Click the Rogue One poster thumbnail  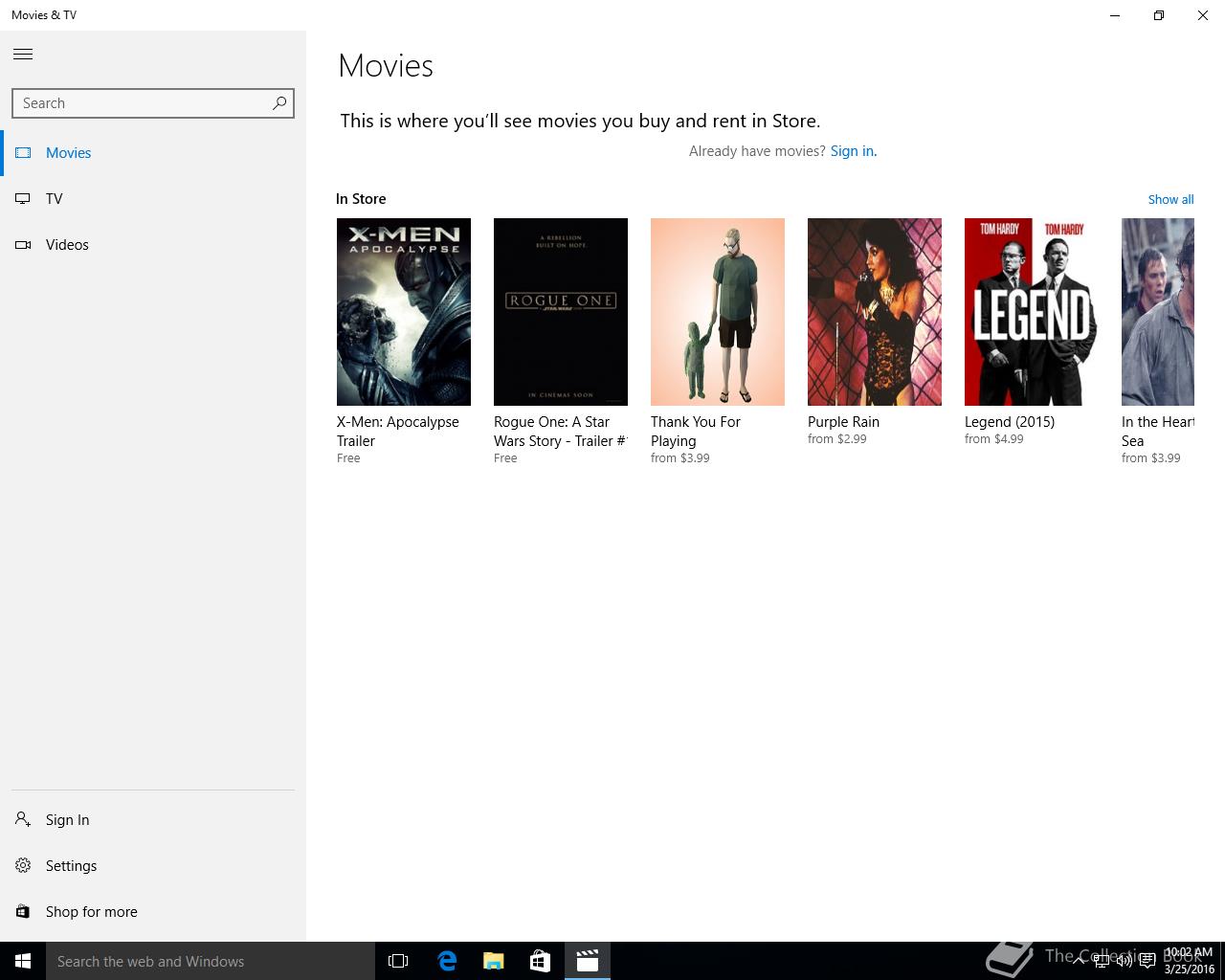point(561,312)
